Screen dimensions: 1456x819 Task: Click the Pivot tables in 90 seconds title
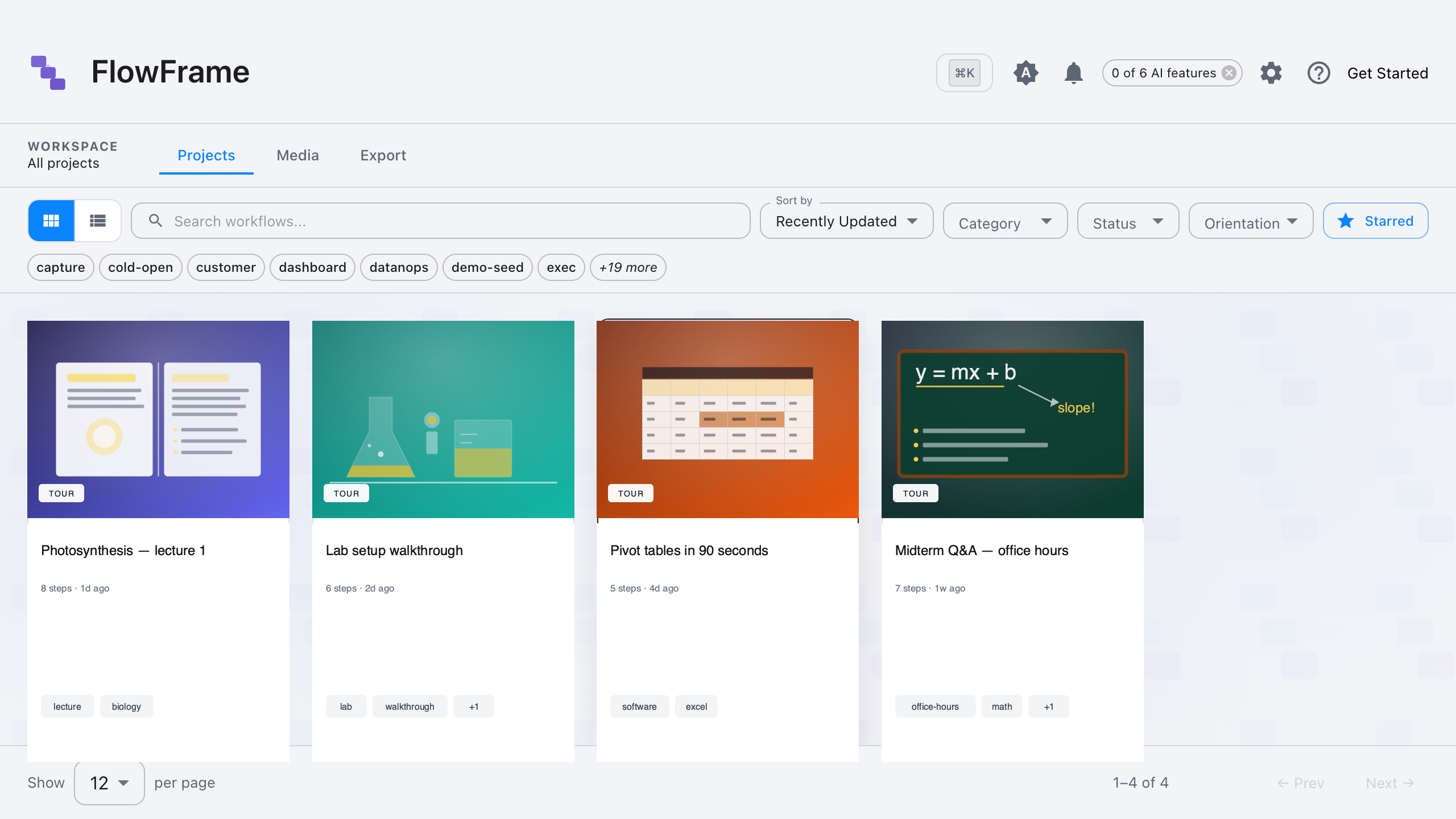[x=689, y=551]
